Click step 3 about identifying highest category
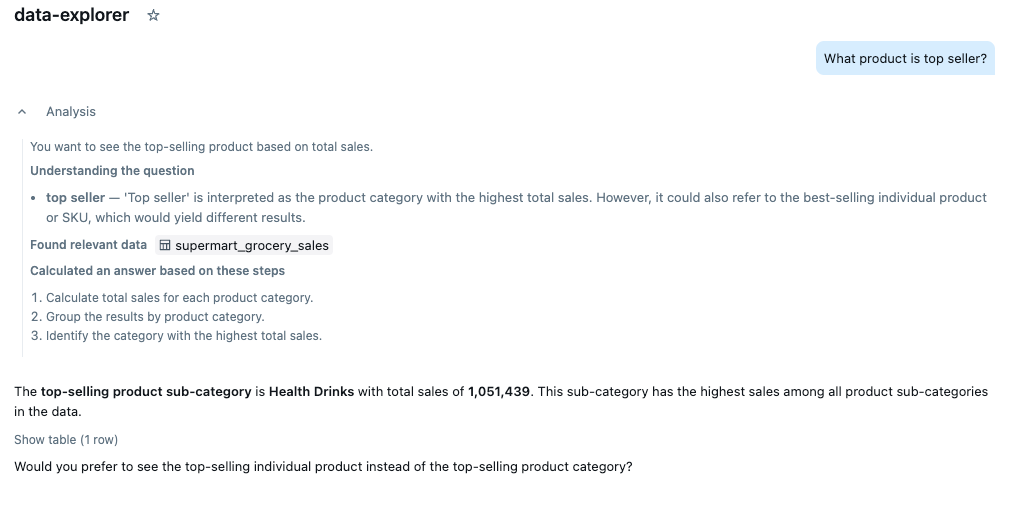Image resolution: width=1011 pixels, height=507 pixels. (176, 336)
